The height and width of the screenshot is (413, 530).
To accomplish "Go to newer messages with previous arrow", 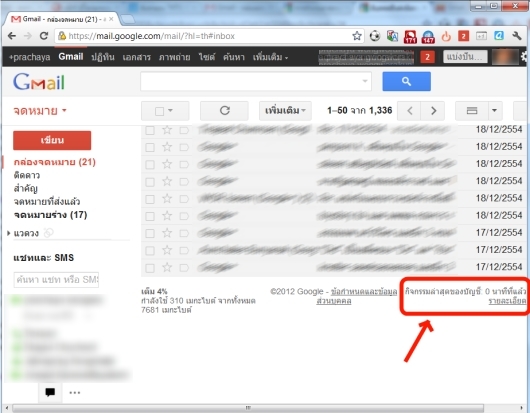I will click(409, 111).
